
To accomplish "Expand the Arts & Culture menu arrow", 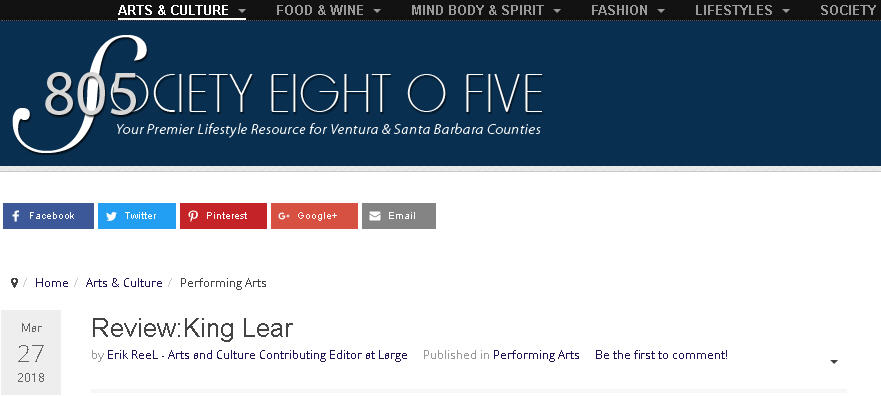I will tap(242, 11).
